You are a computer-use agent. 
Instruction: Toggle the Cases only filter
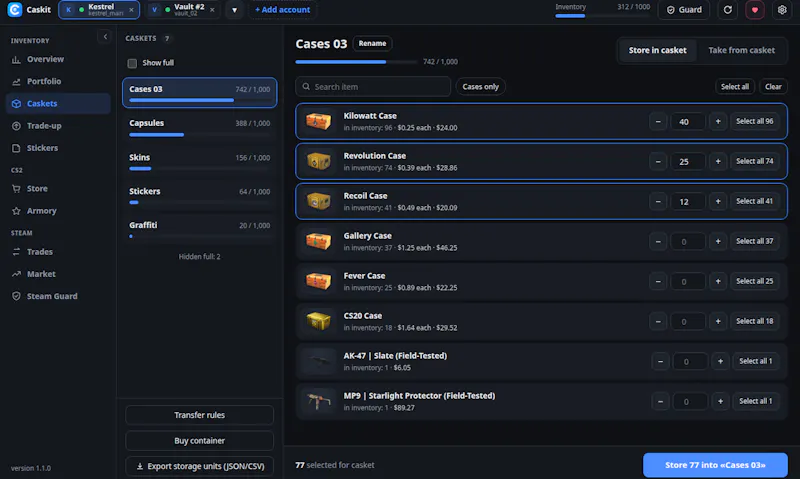click(x=480, y=87)
